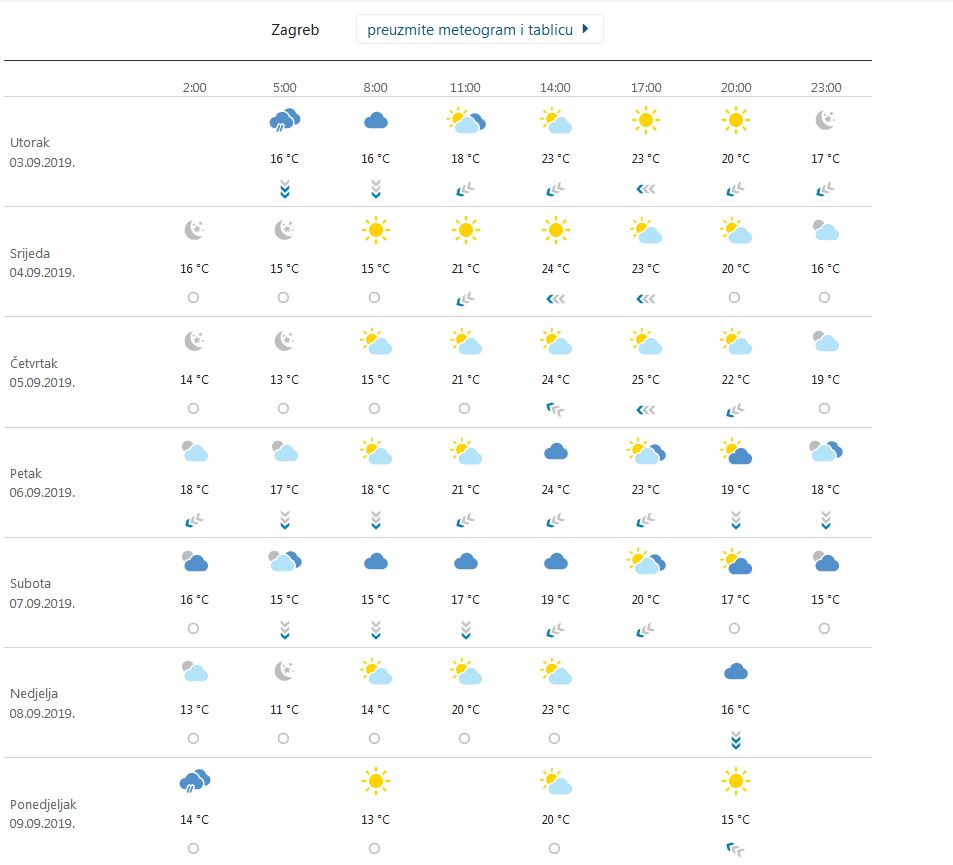The image size is (953, 865).
Task: Click the Petak 06.09.2019. row label
Action: click(x=43, y=483)
